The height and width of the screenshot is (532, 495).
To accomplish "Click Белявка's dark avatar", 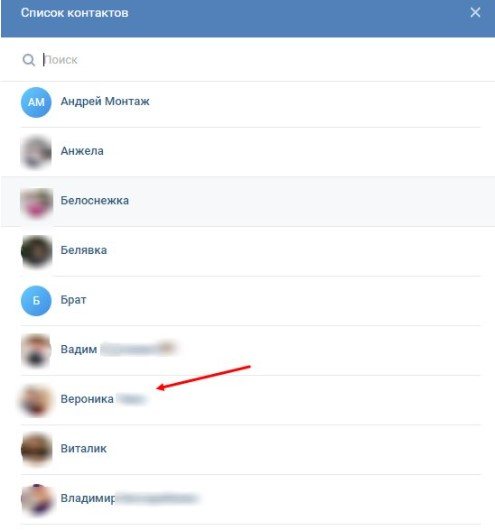I will (36, 251).
